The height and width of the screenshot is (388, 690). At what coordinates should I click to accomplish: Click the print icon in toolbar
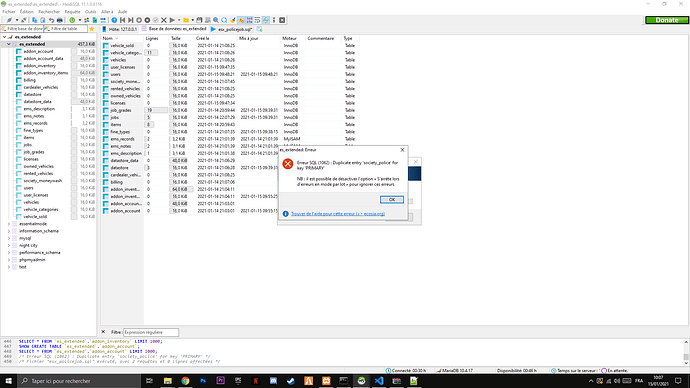coord(60,20)
